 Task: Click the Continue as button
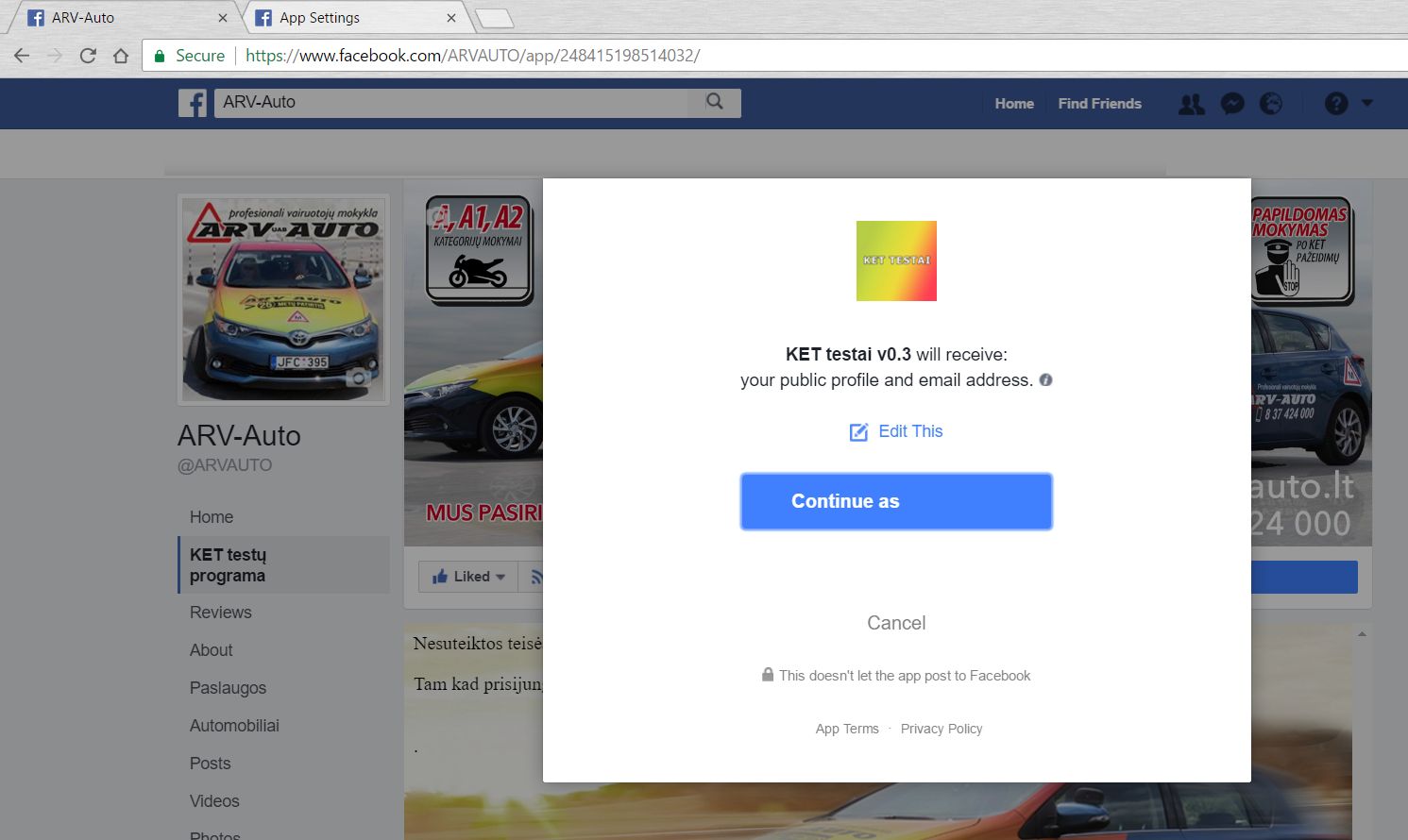coord(896,501)
